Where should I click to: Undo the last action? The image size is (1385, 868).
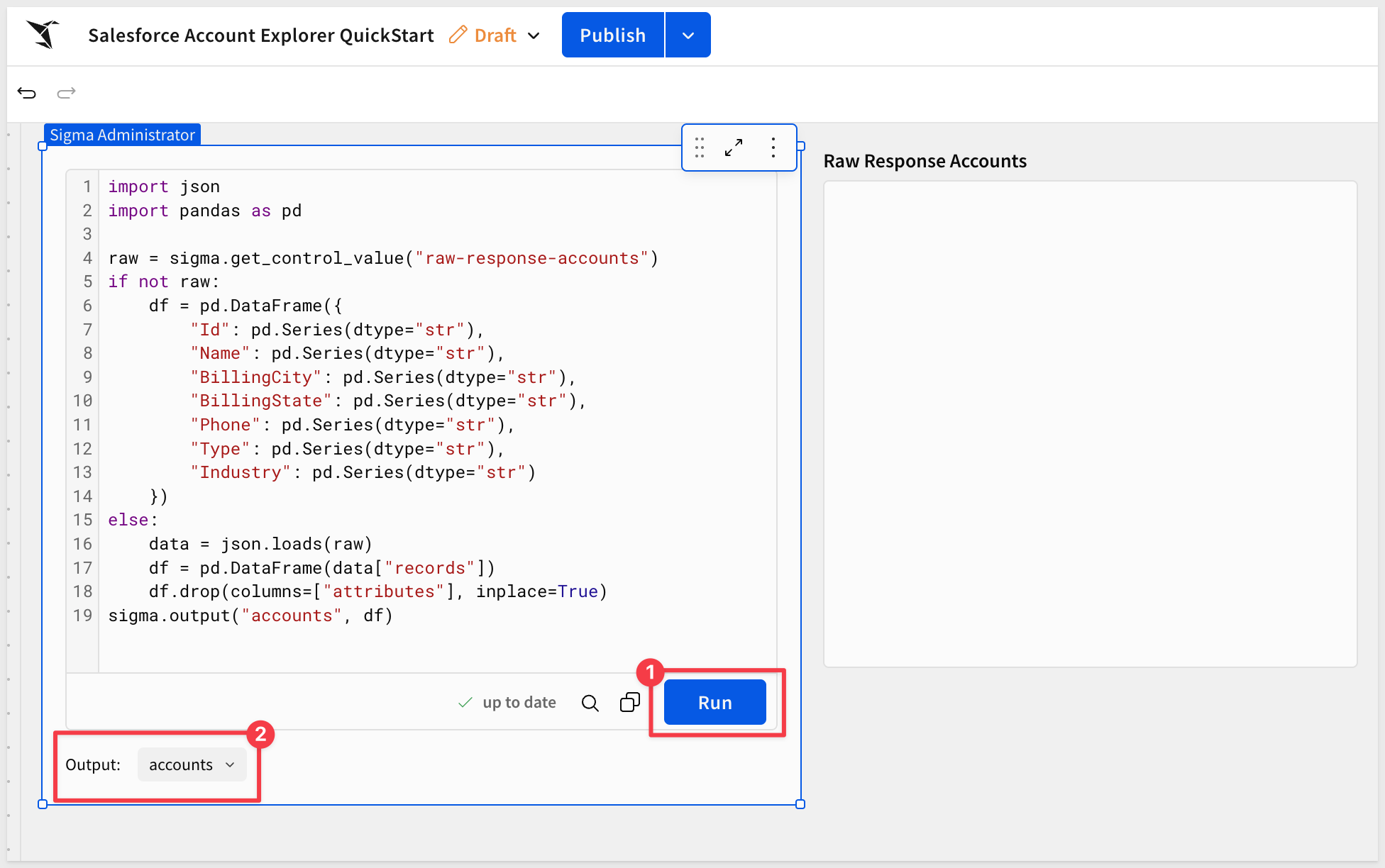[x=27, y=93]
